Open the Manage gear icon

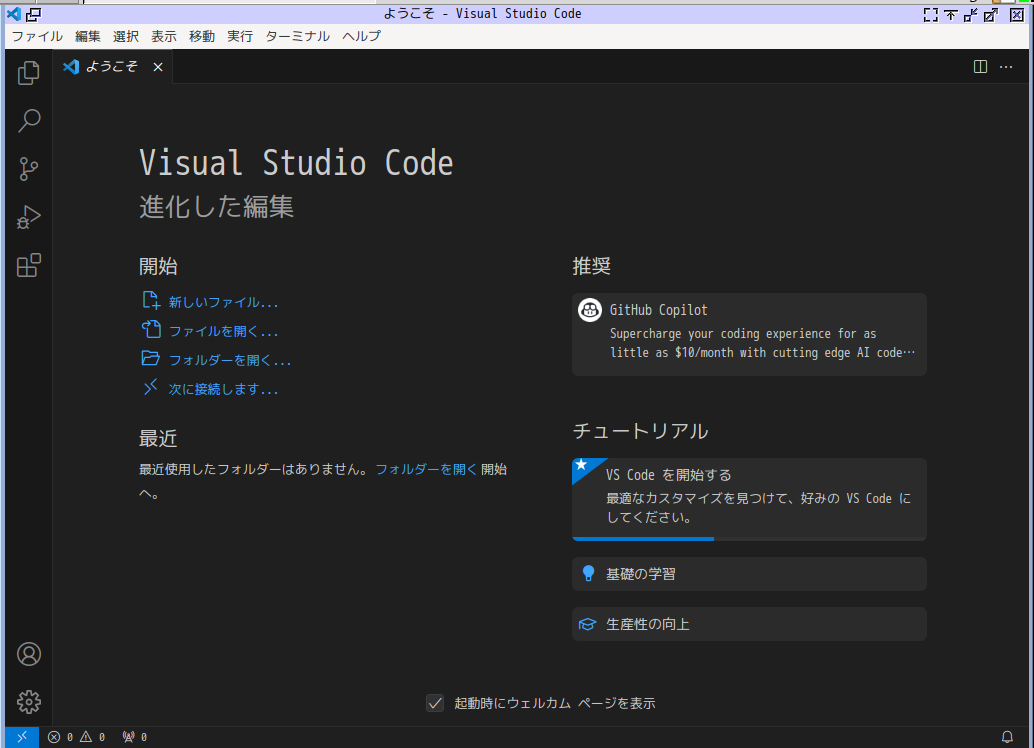tap(28, 702)
